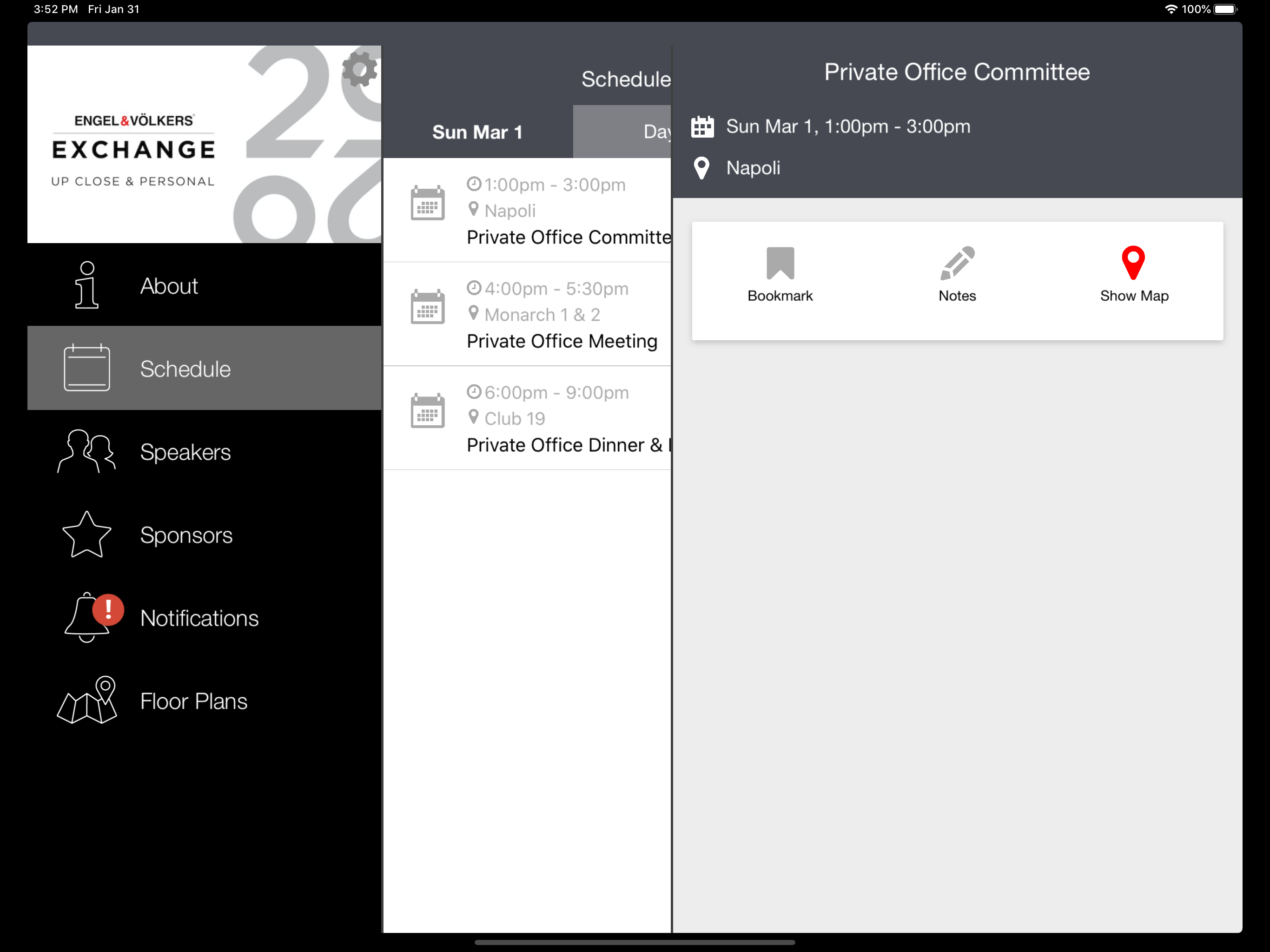Click the Bookmark label
This screenshot has width=1270, height=952.
point(780,296)
